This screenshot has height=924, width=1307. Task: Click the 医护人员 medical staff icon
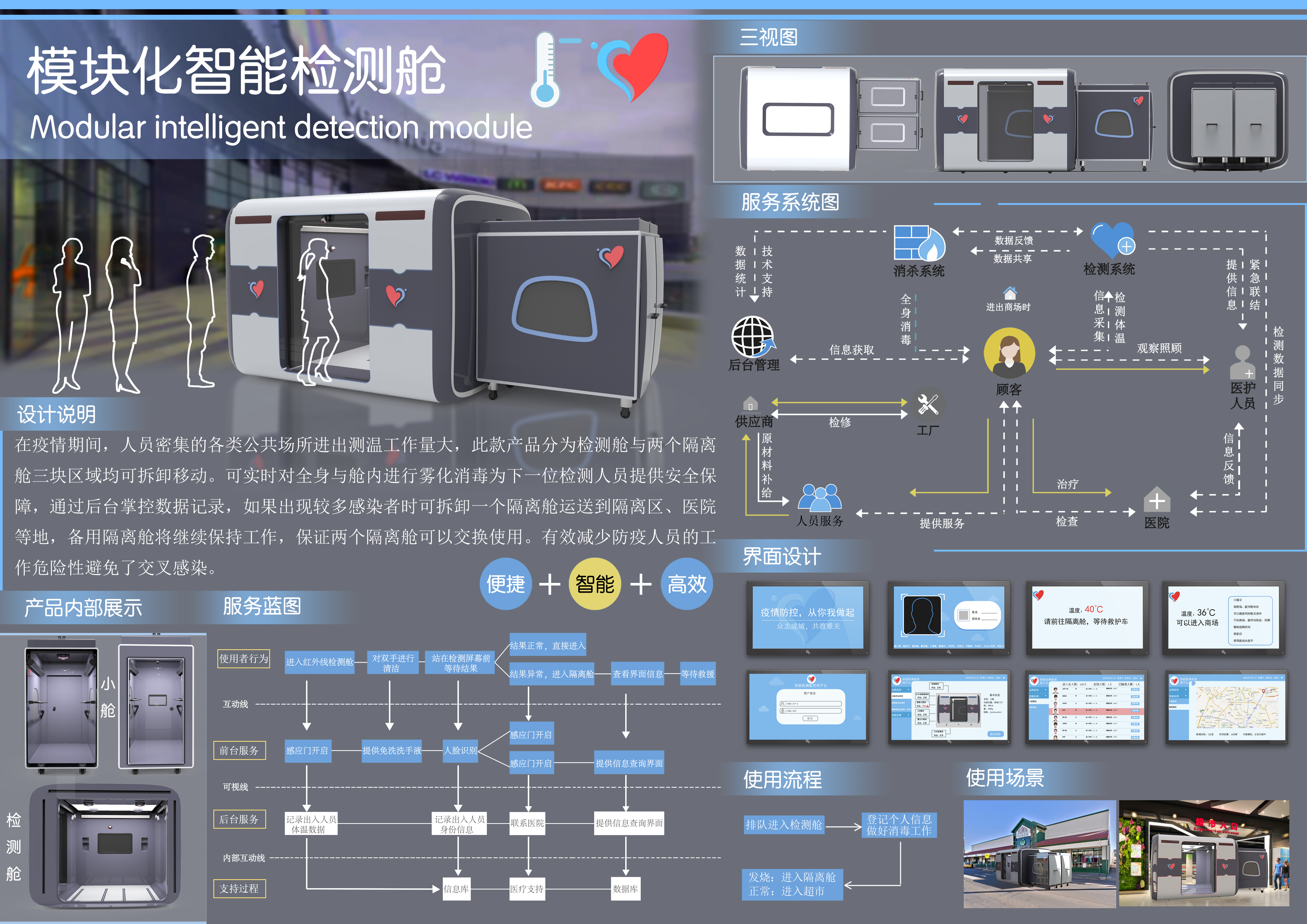coord(1242,363)
